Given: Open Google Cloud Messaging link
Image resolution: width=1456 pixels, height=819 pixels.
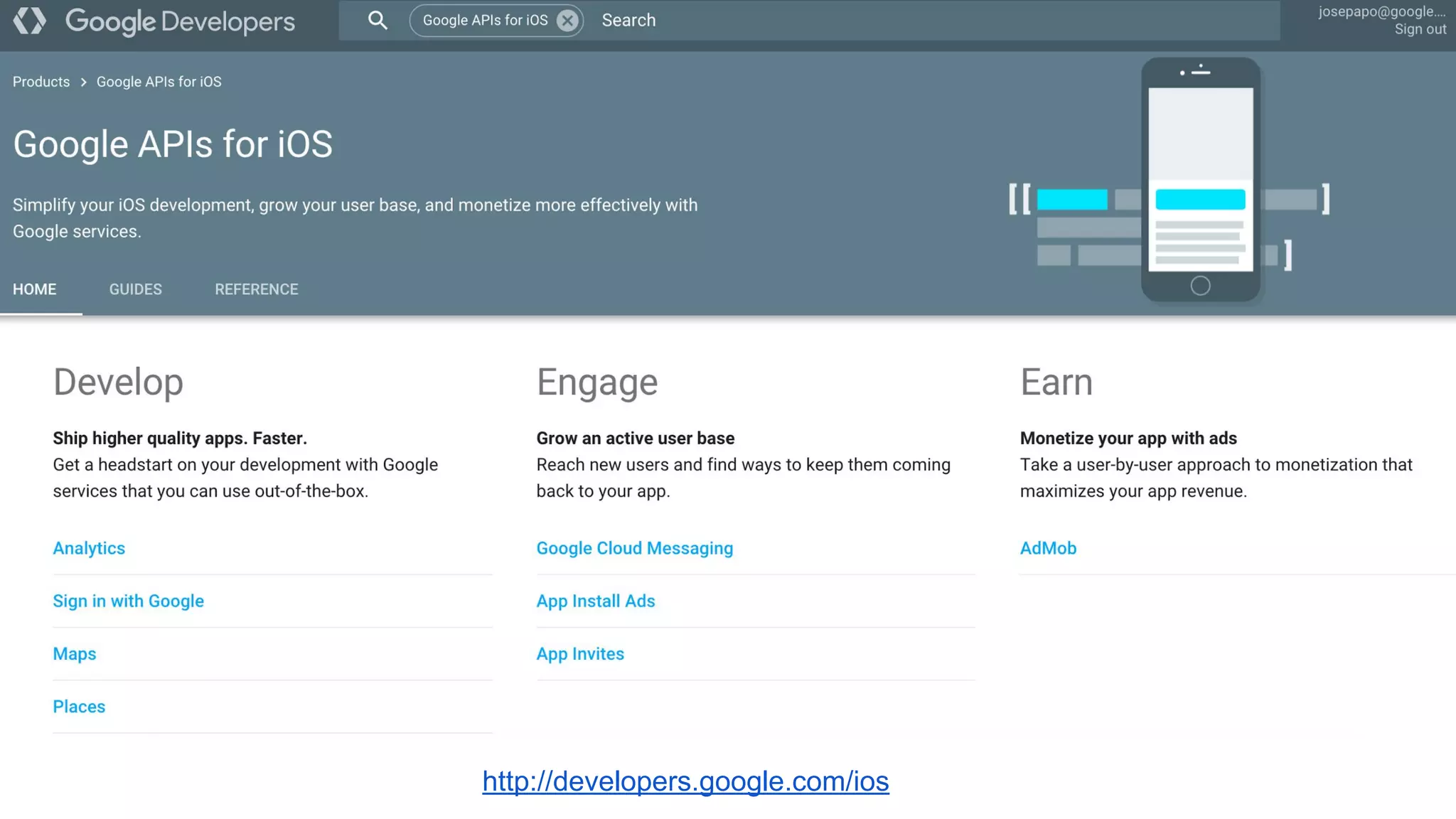Looking at the screenshot, I should (x=635, y=548).
